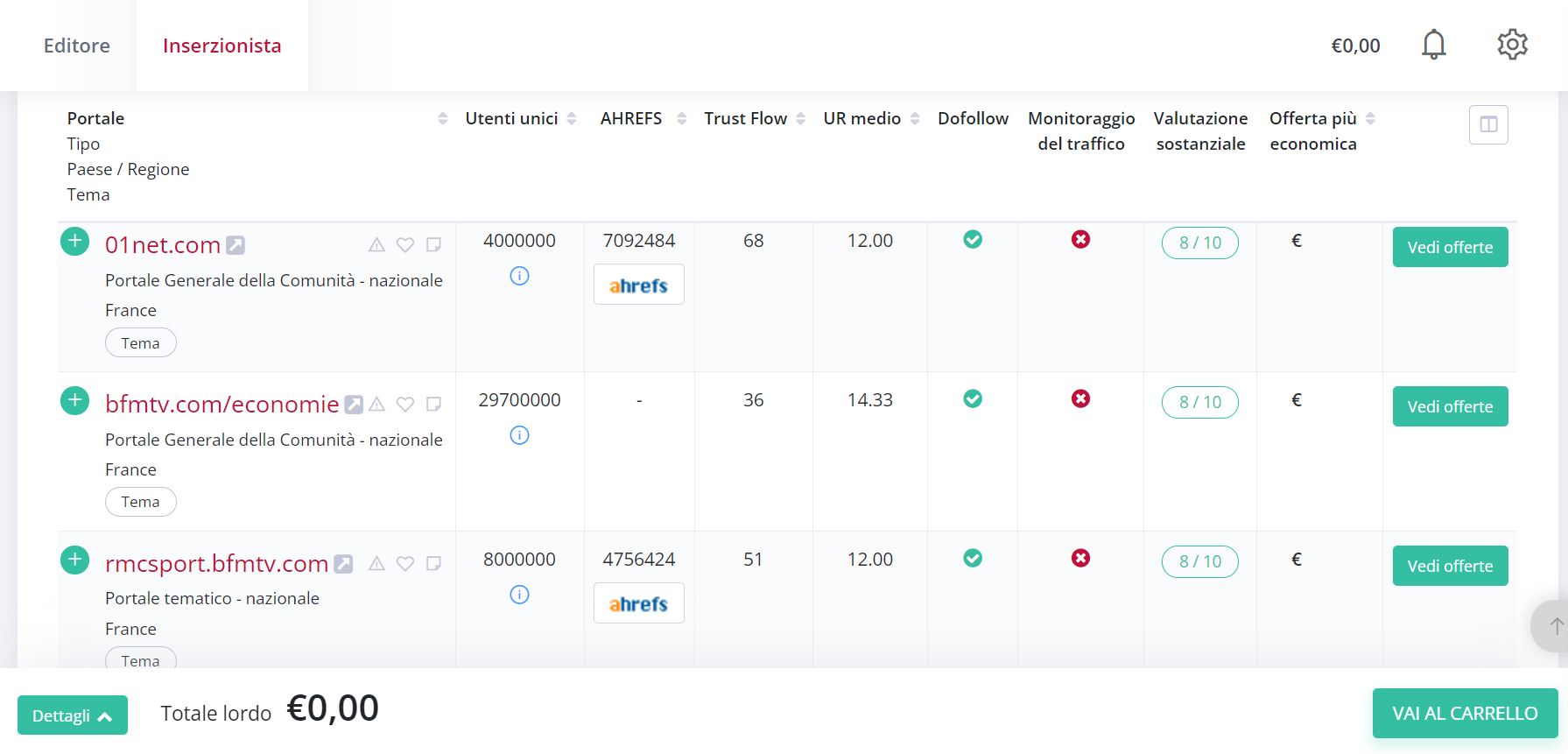Sort by UR medio column
1568x754 pixels.
[x=915, y=118]
